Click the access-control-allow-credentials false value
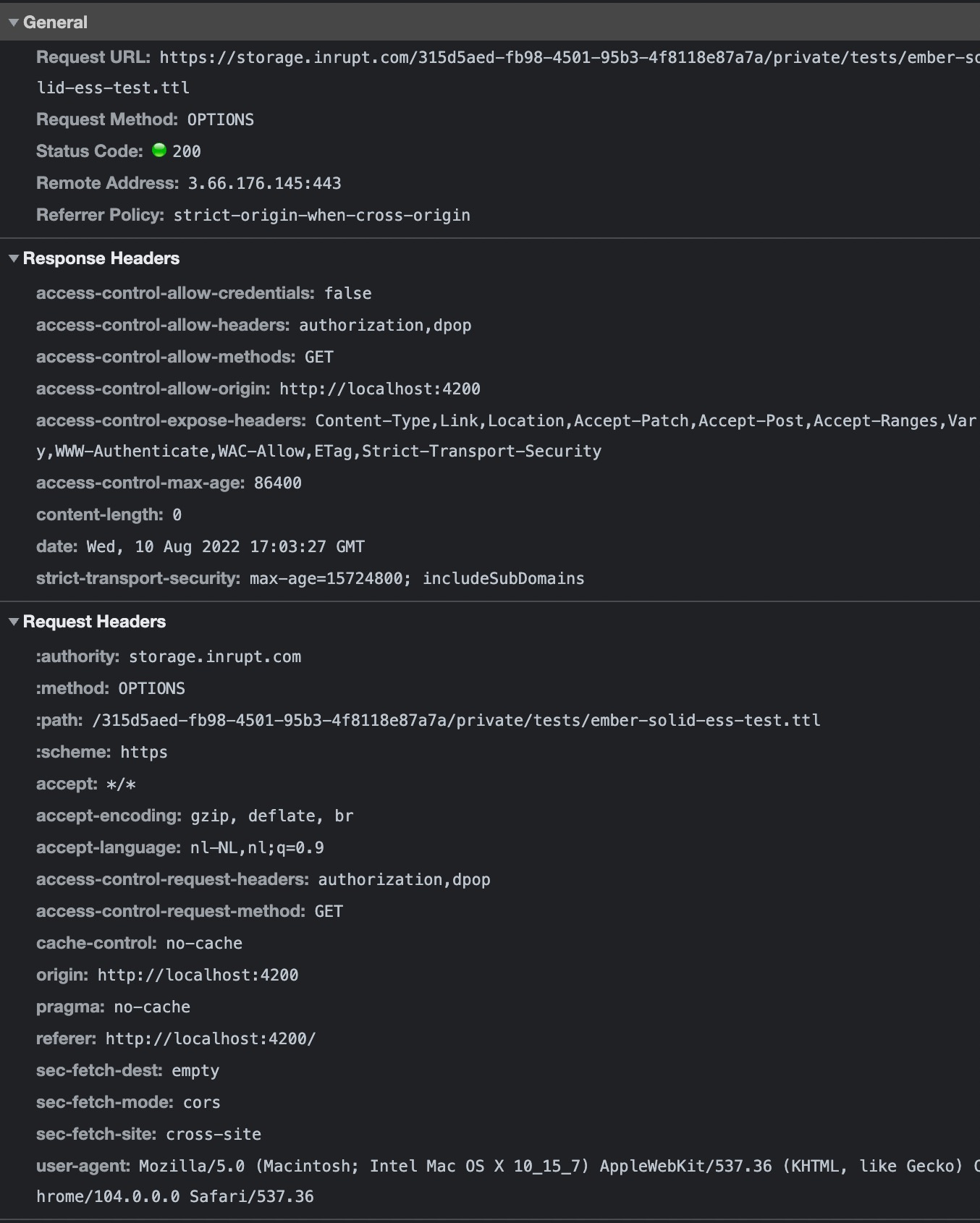The height and width of the screenshot is (1223, 980). pos(348,293)
